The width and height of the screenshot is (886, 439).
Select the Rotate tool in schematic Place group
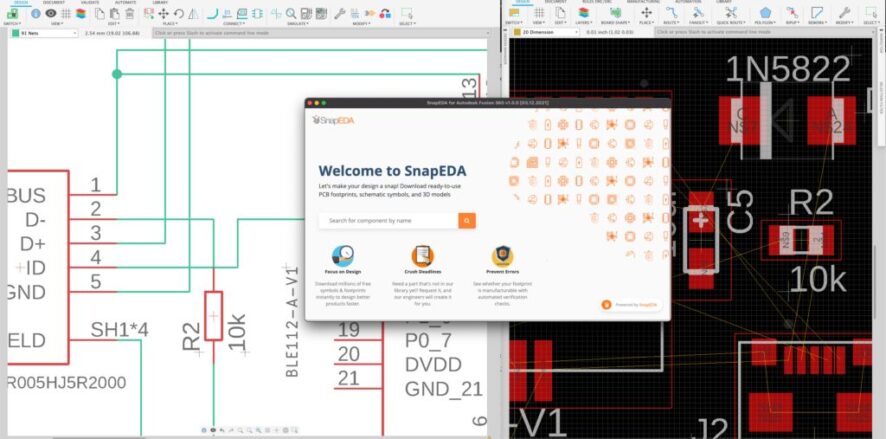tap(179, 13)
